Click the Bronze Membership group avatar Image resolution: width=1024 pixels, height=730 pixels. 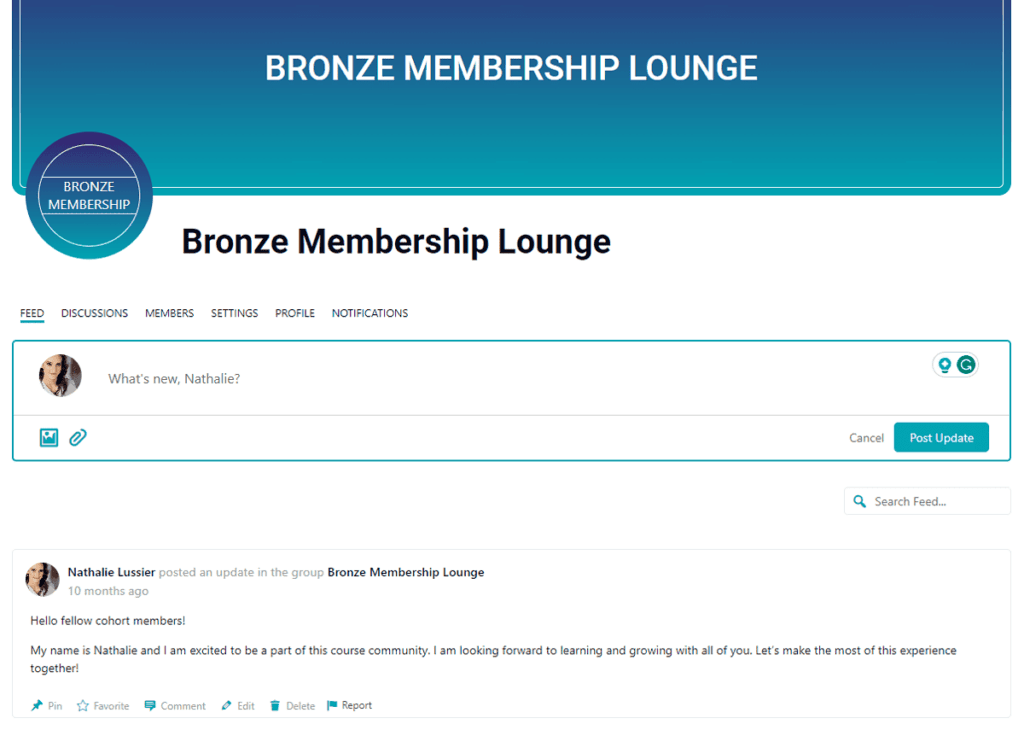click(x=89, y=195)
